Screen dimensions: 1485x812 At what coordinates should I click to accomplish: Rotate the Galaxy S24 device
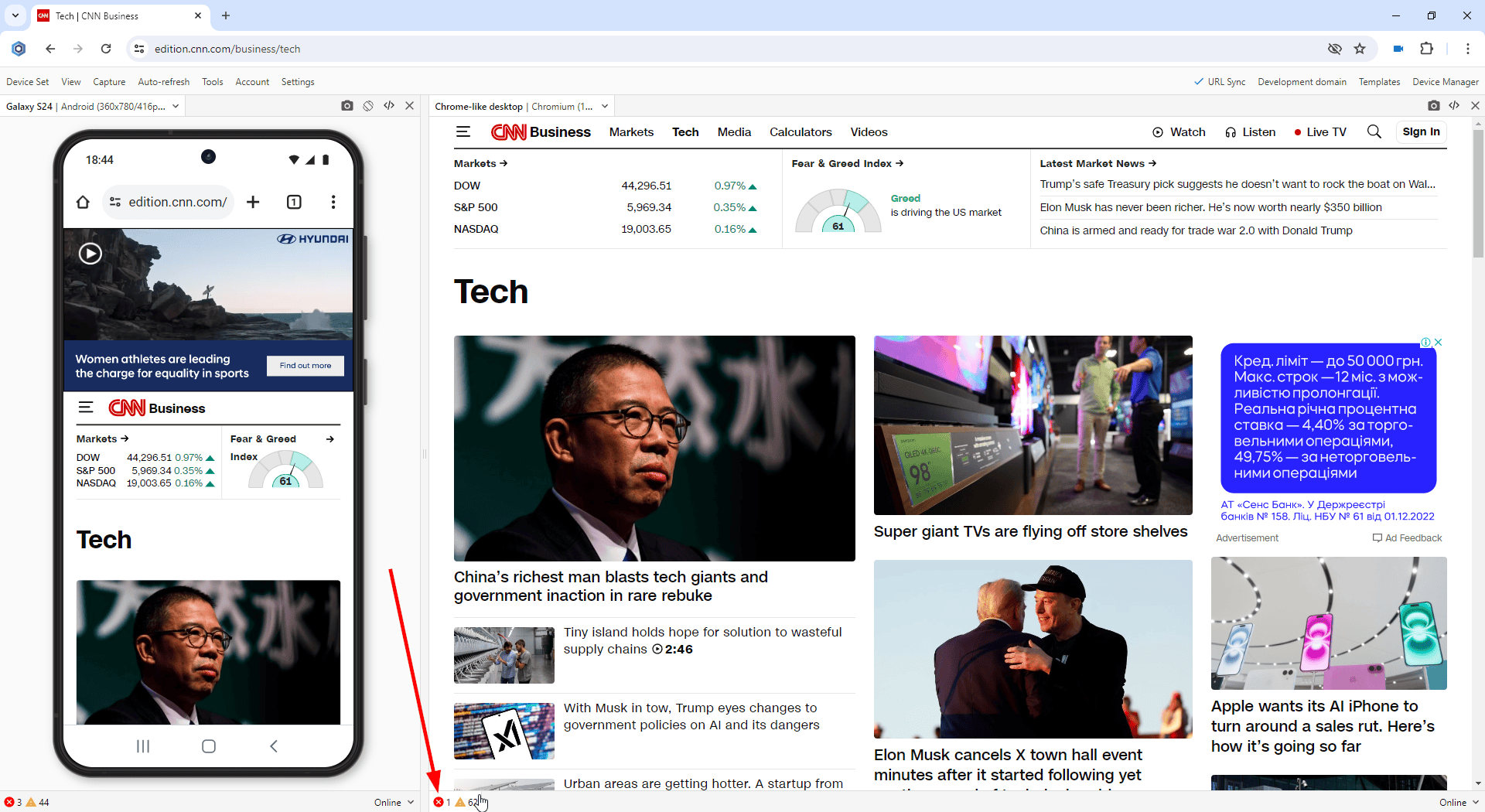pyautogui.click(x=368, y=106)
